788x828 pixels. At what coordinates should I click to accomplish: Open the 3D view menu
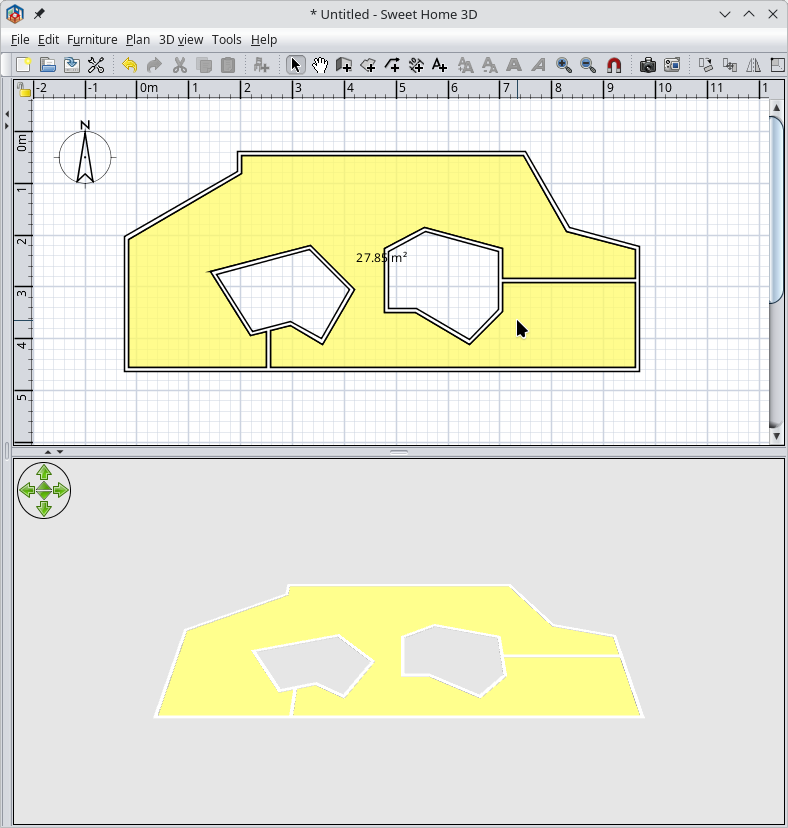tap(181, 40)
